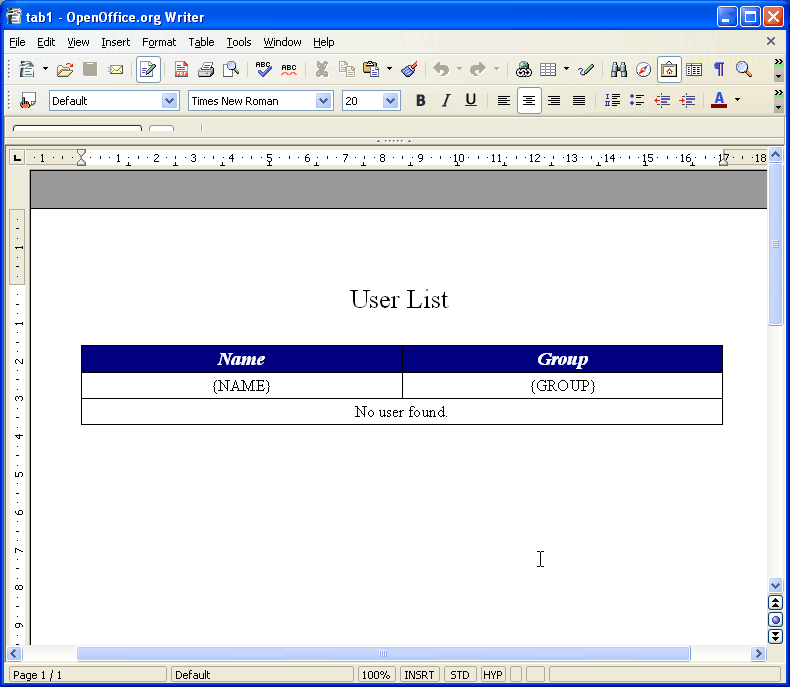Insert a Hyperlink

click(x=524, y=69)
